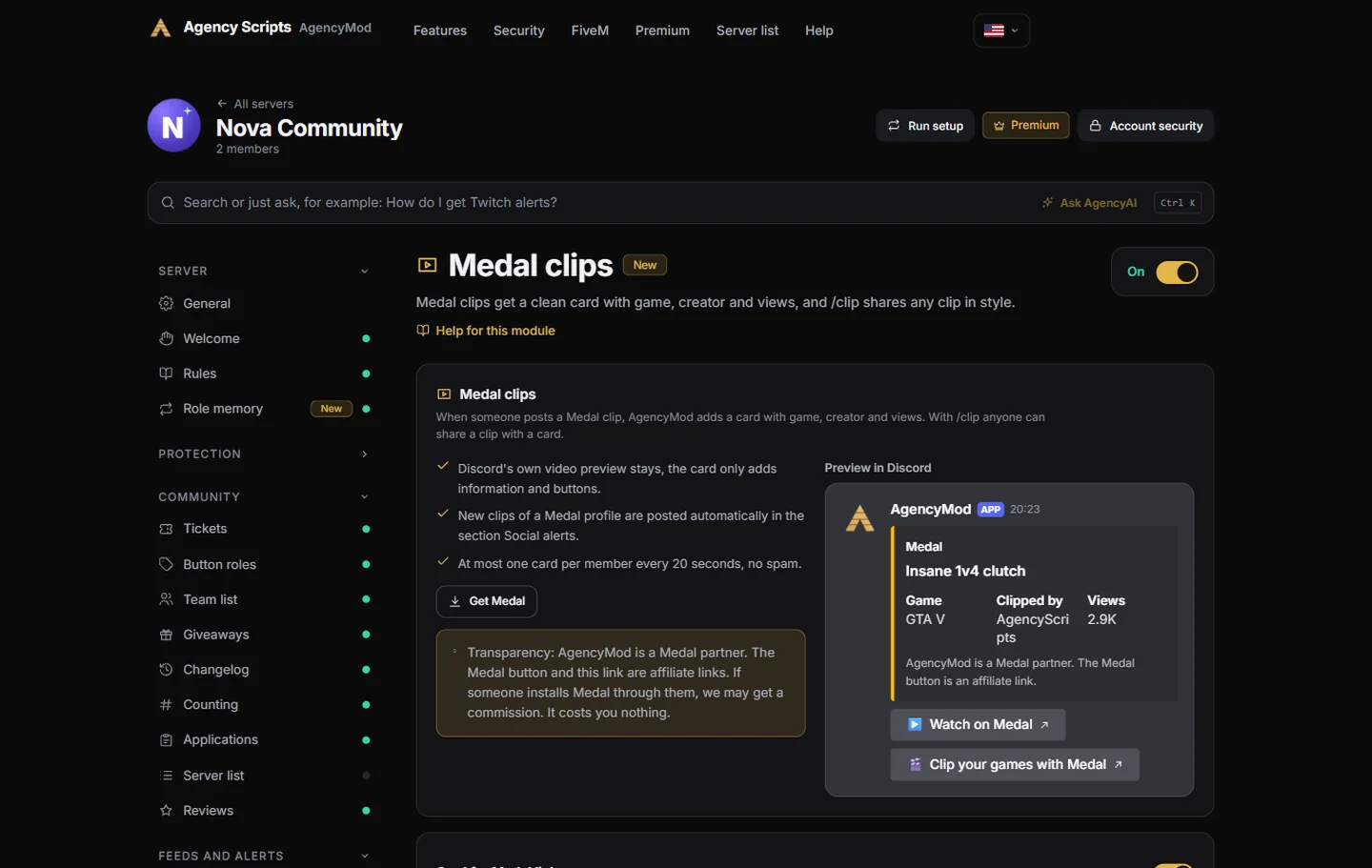Viewport: 1372px width, 868px height.
Task: Click Watch on Medal preview button
Action: click(978, 725)
